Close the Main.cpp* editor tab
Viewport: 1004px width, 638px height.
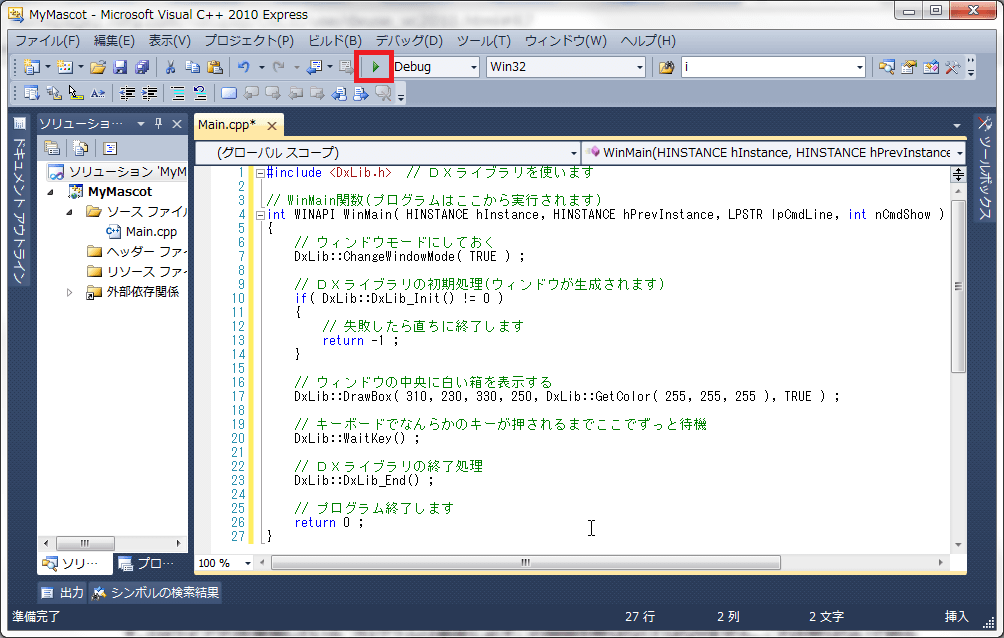click(x=272, y=126)
